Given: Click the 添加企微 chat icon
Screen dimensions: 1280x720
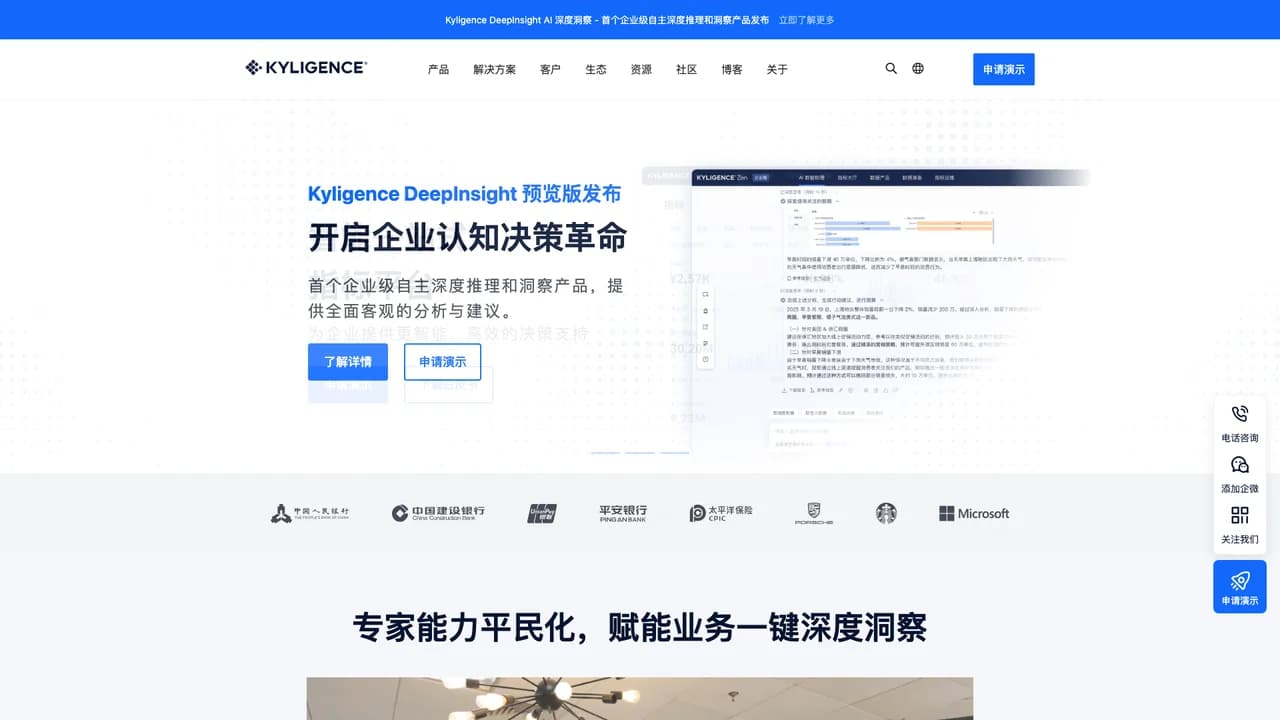Looking at the screenshot, I should pyautogui.click(x=1240, y=465).
